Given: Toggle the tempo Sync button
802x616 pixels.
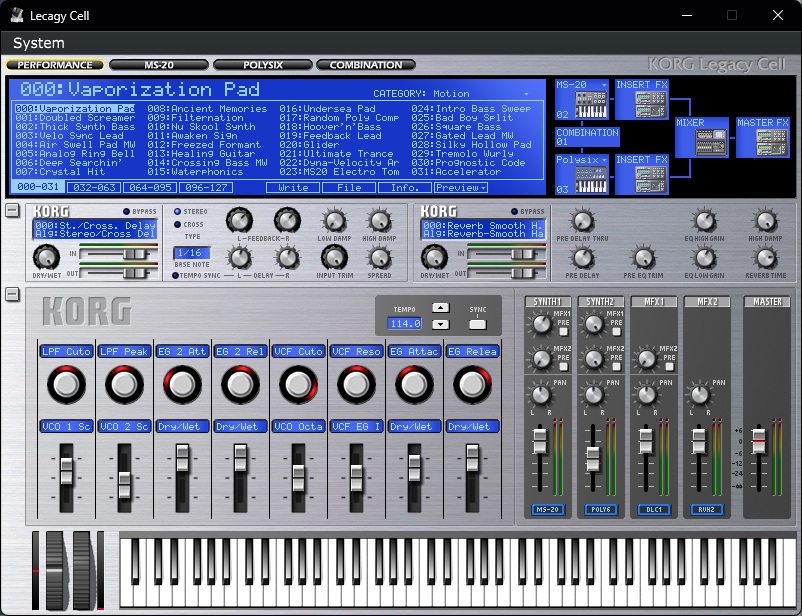Looking at the screenshot, I should 478,324.
